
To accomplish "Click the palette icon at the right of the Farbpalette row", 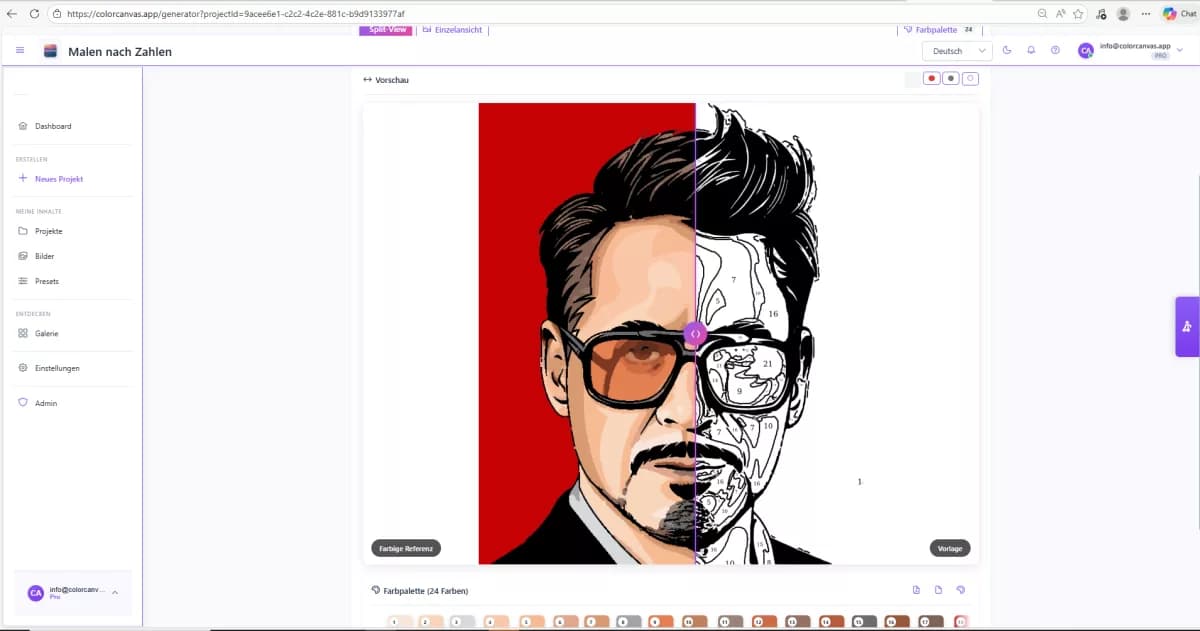I will click(960, 590).
